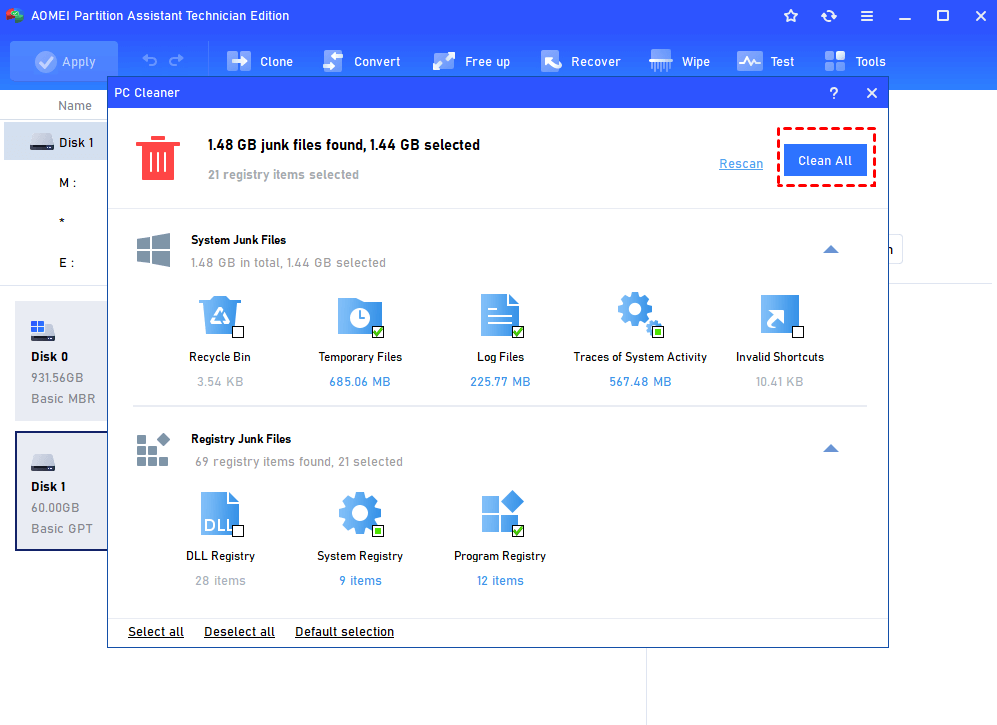
Task: Click the Log Files icon
Action: click(x=500, y=315)
